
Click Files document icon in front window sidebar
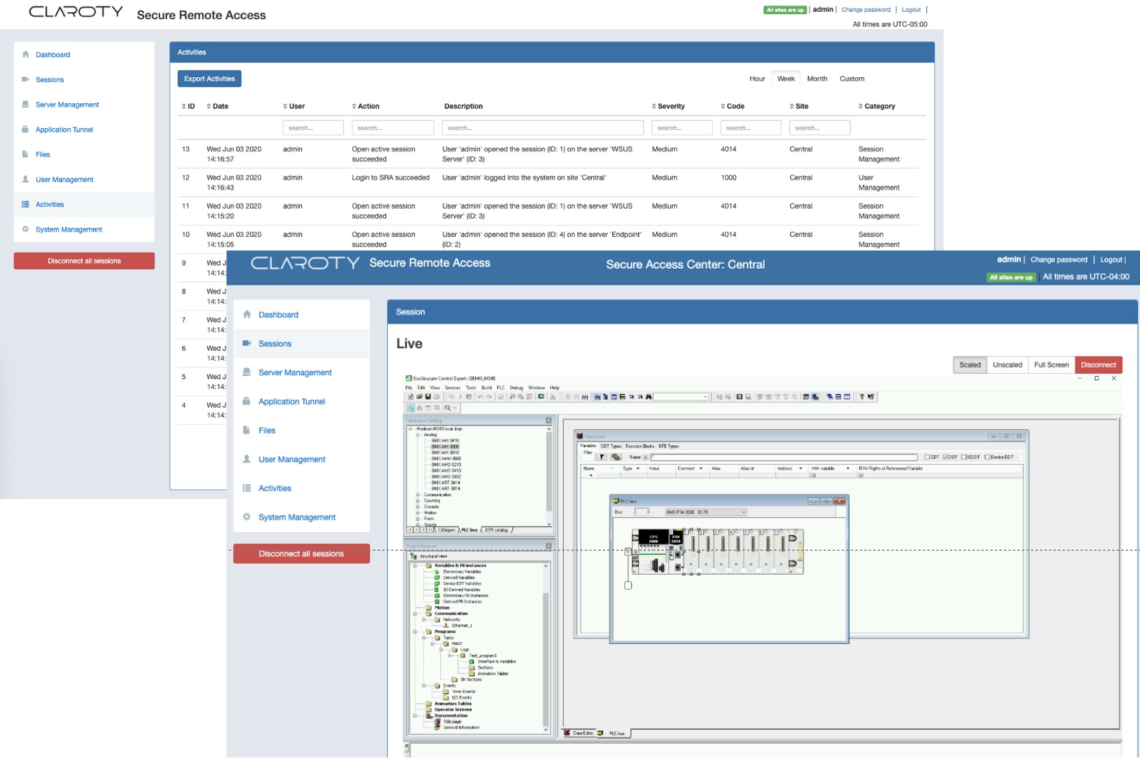coord(246,430)
